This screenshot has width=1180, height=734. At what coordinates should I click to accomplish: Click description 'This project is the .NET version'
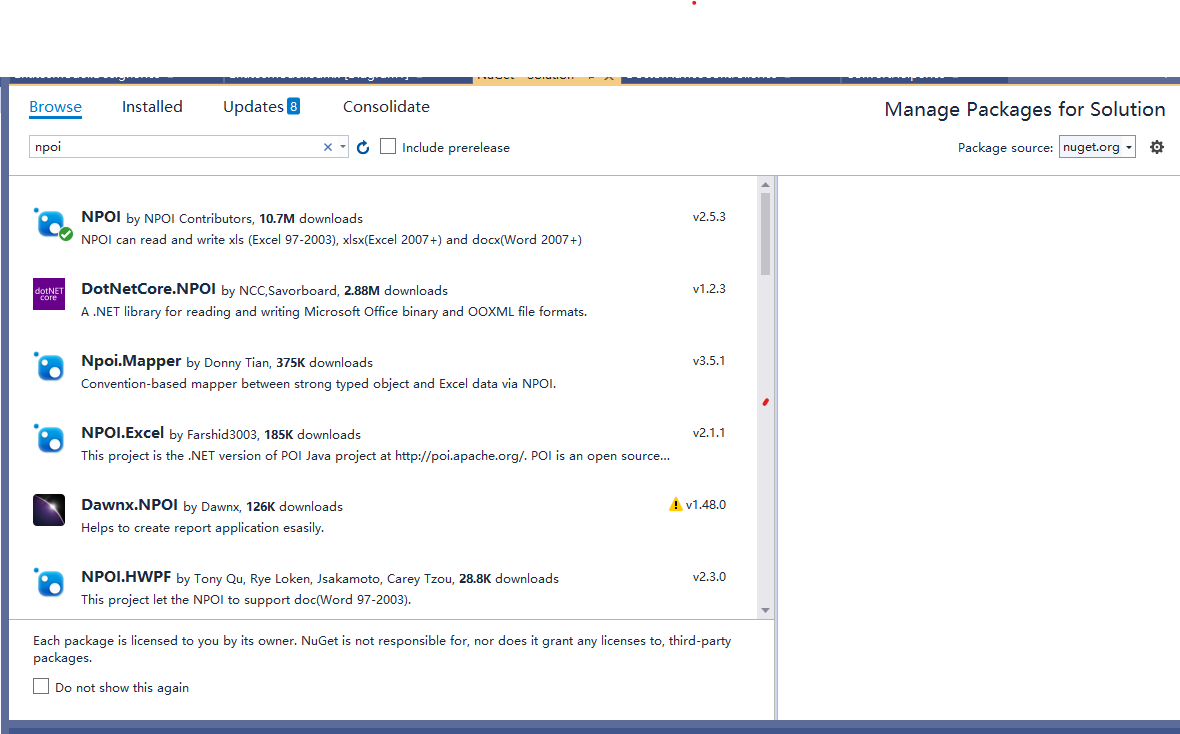point(376,456)
